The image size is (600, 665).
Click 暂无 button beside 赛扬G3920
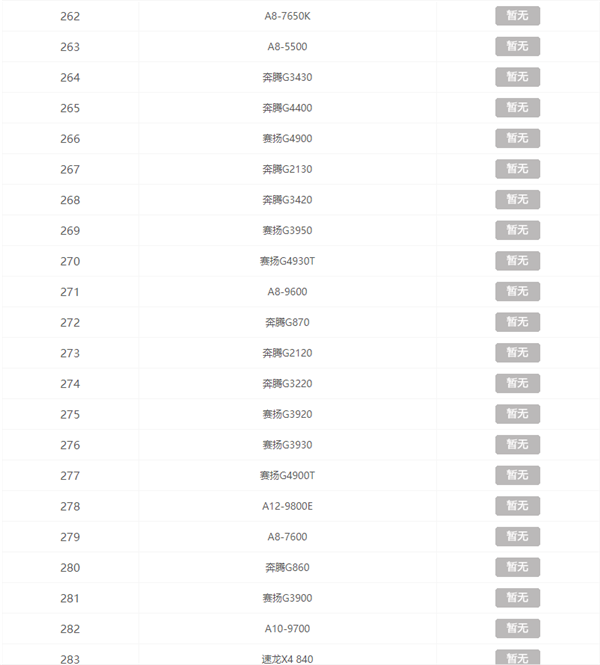point(517,414)
